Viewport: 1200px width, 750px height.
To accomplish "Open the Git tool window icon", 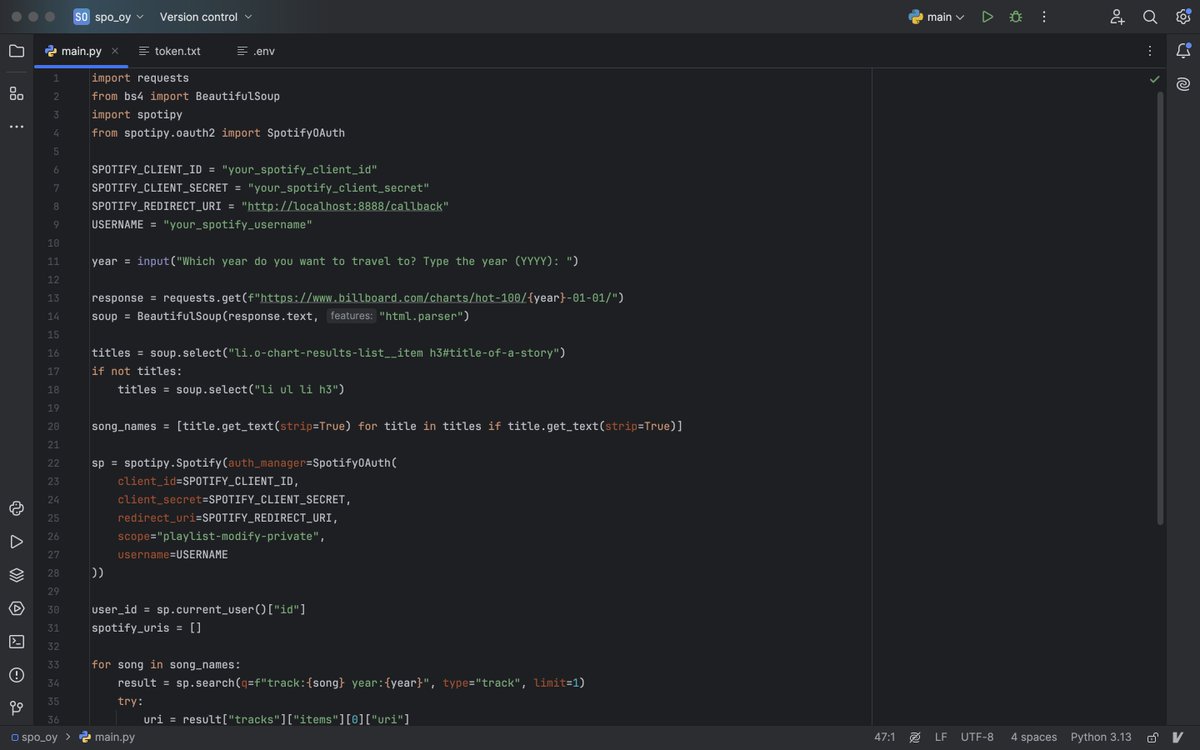I will pos(16,708).
